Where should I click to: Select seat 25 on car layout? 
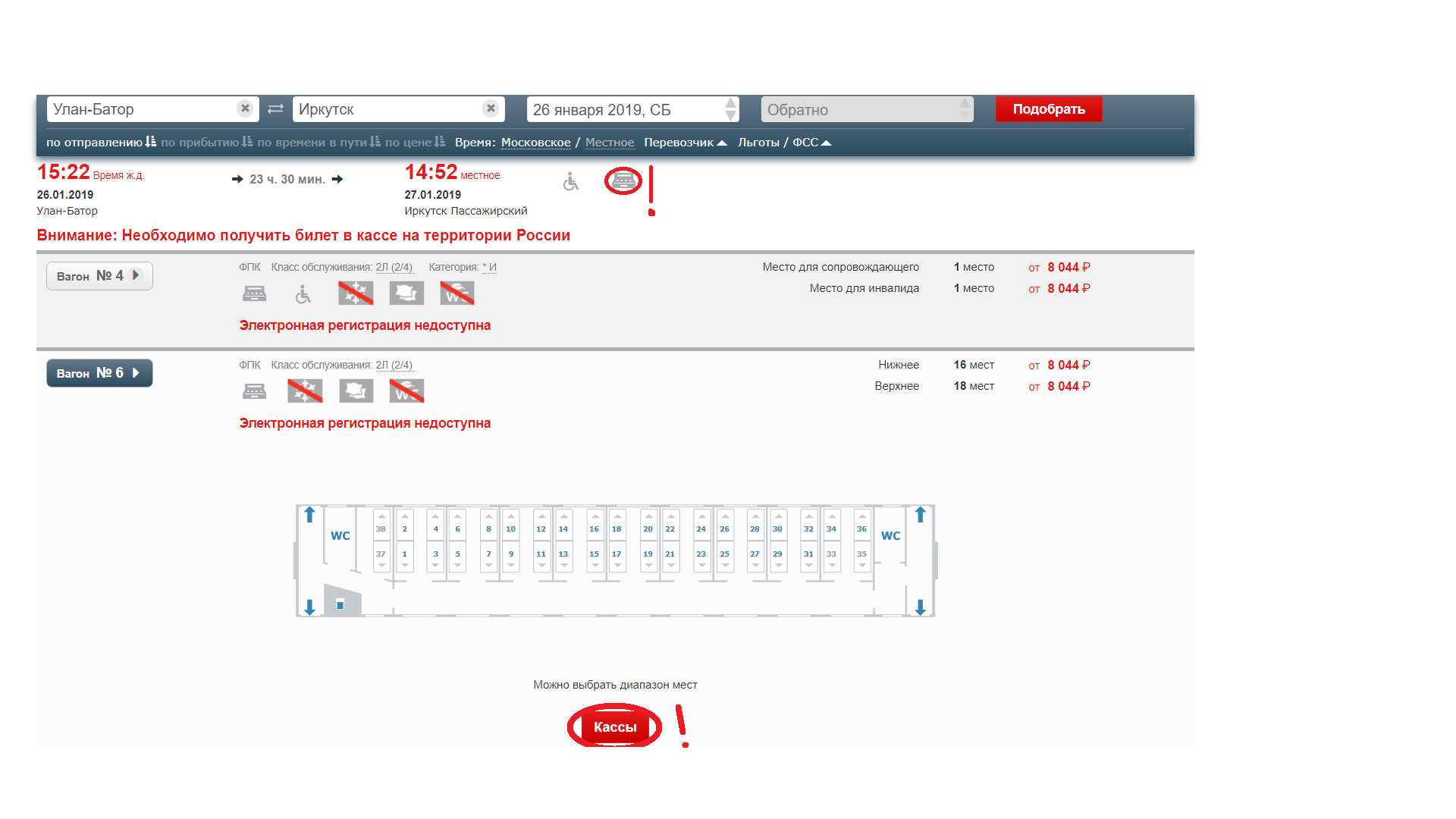coord(724,554)
